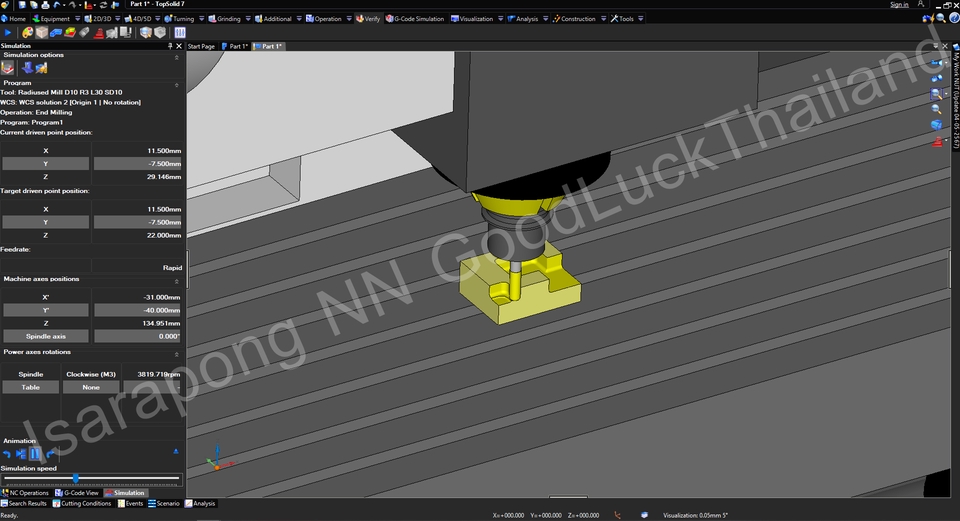This screenshot has height=521, width=960.
Task: Click the gray machine display icon
Action: 111,32
